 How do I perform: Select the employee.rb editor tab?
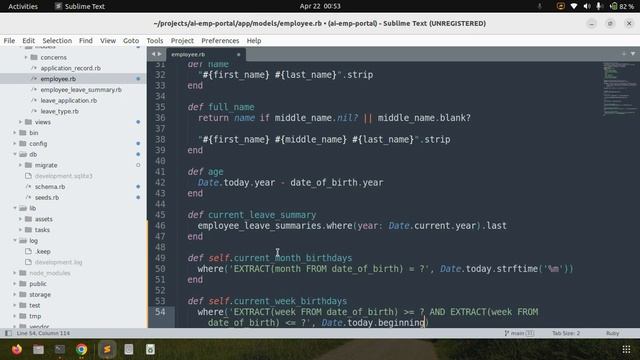click(205, 54)
